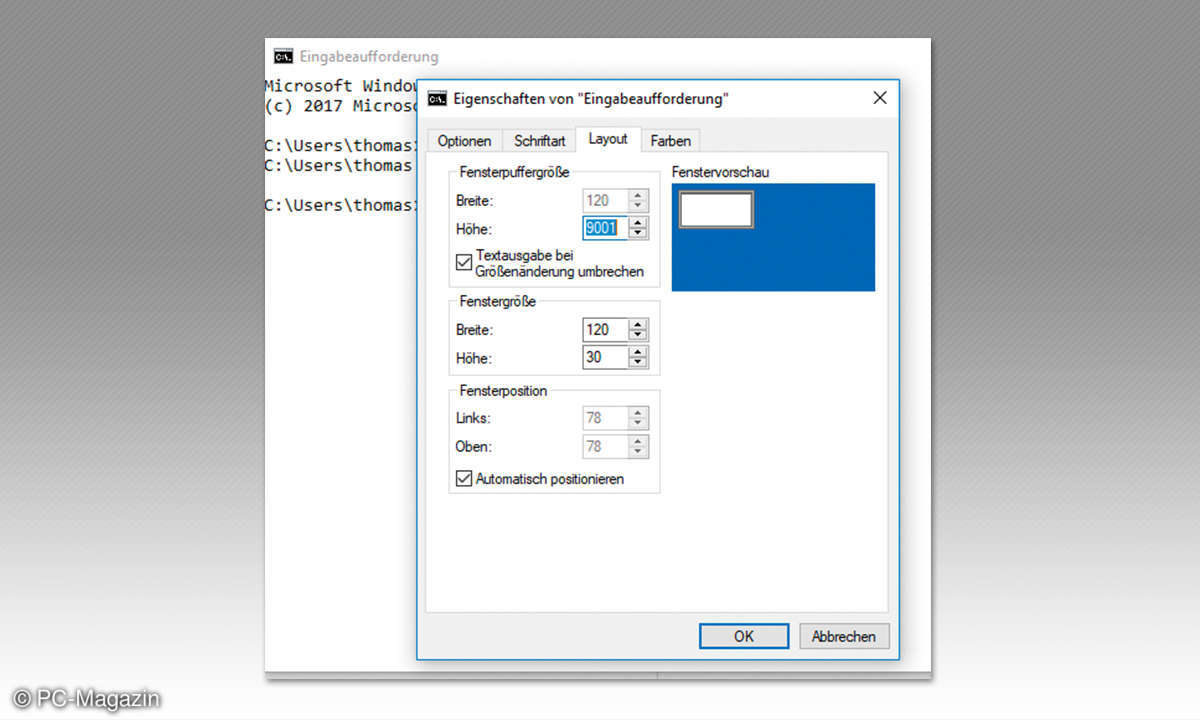Click the Fenstergröße Breite input field
The image size is (1200, 720).
pos(604,330)
